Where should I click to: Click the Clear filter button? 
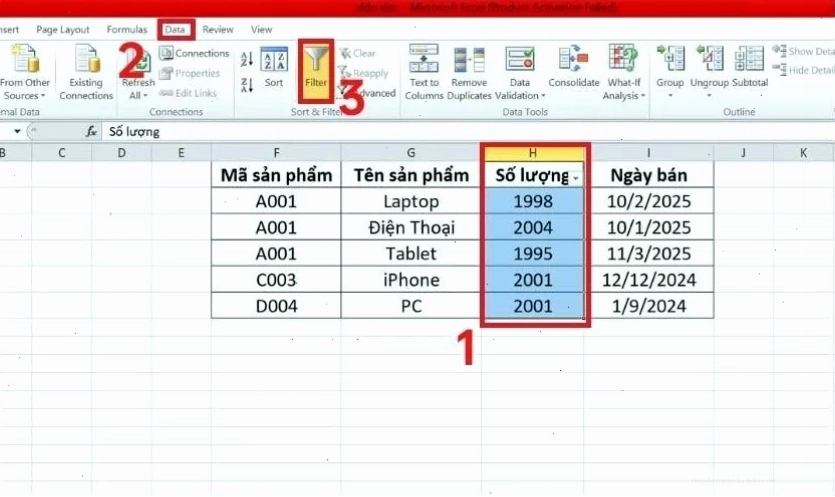pyautogui.click(x=358, y=53)
